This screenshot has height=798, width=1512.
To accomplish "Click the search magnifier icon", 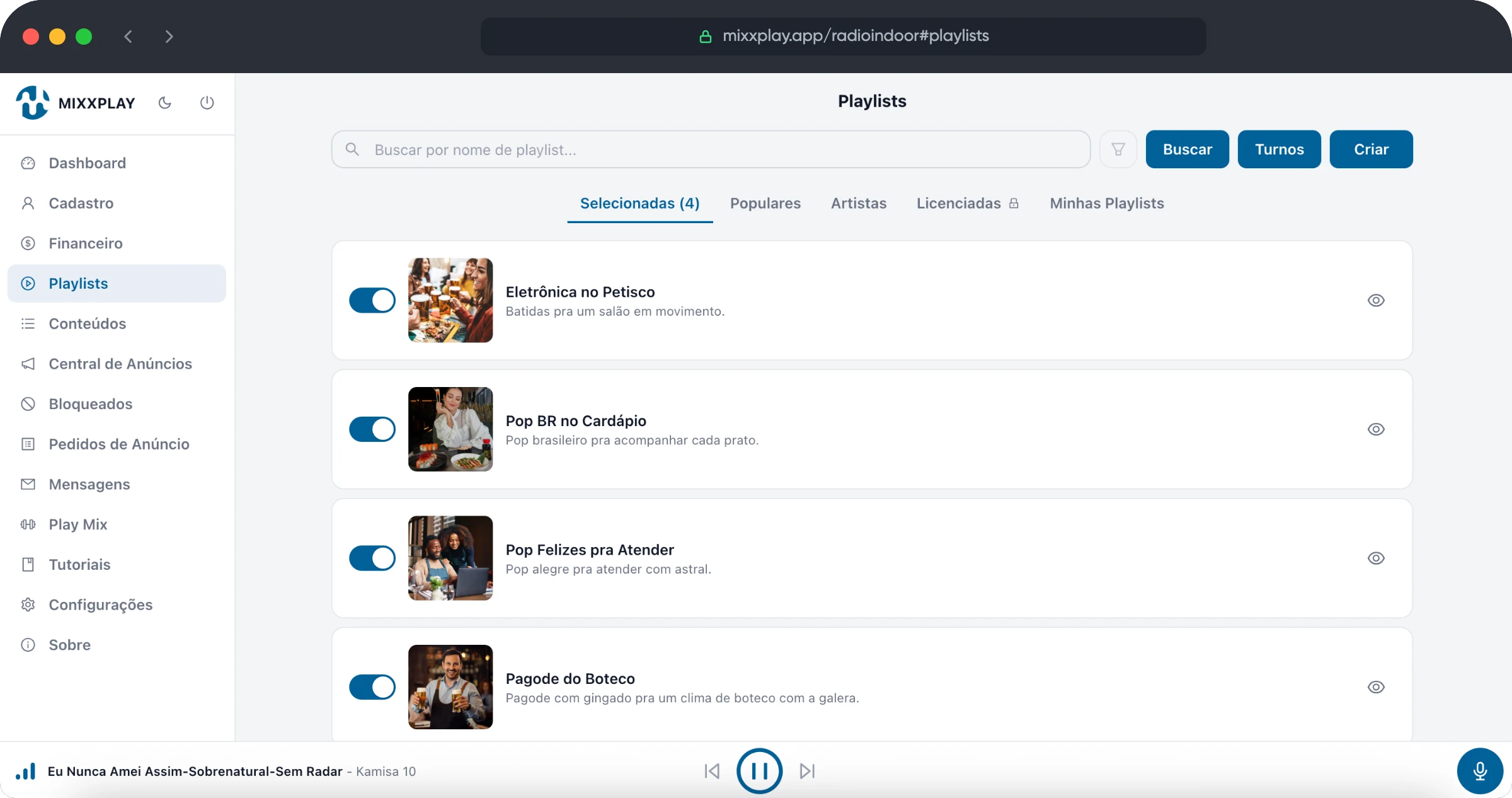I will [x=352, y=149].
